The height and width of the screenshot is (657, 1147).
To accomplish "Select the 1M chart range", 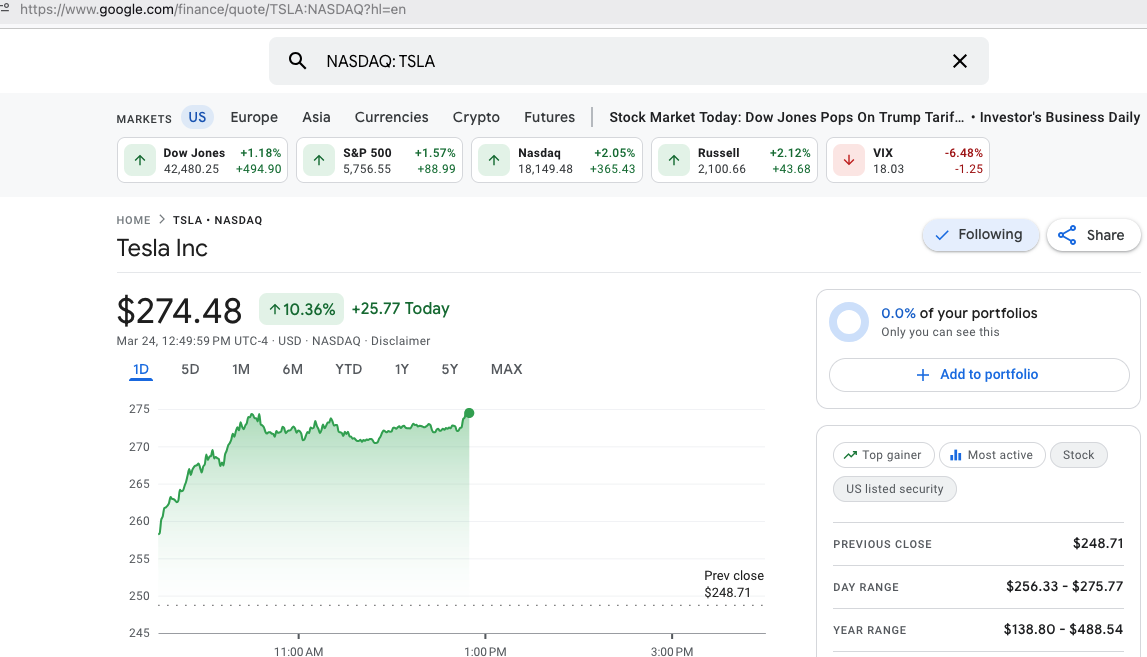I will pos(241,369).
